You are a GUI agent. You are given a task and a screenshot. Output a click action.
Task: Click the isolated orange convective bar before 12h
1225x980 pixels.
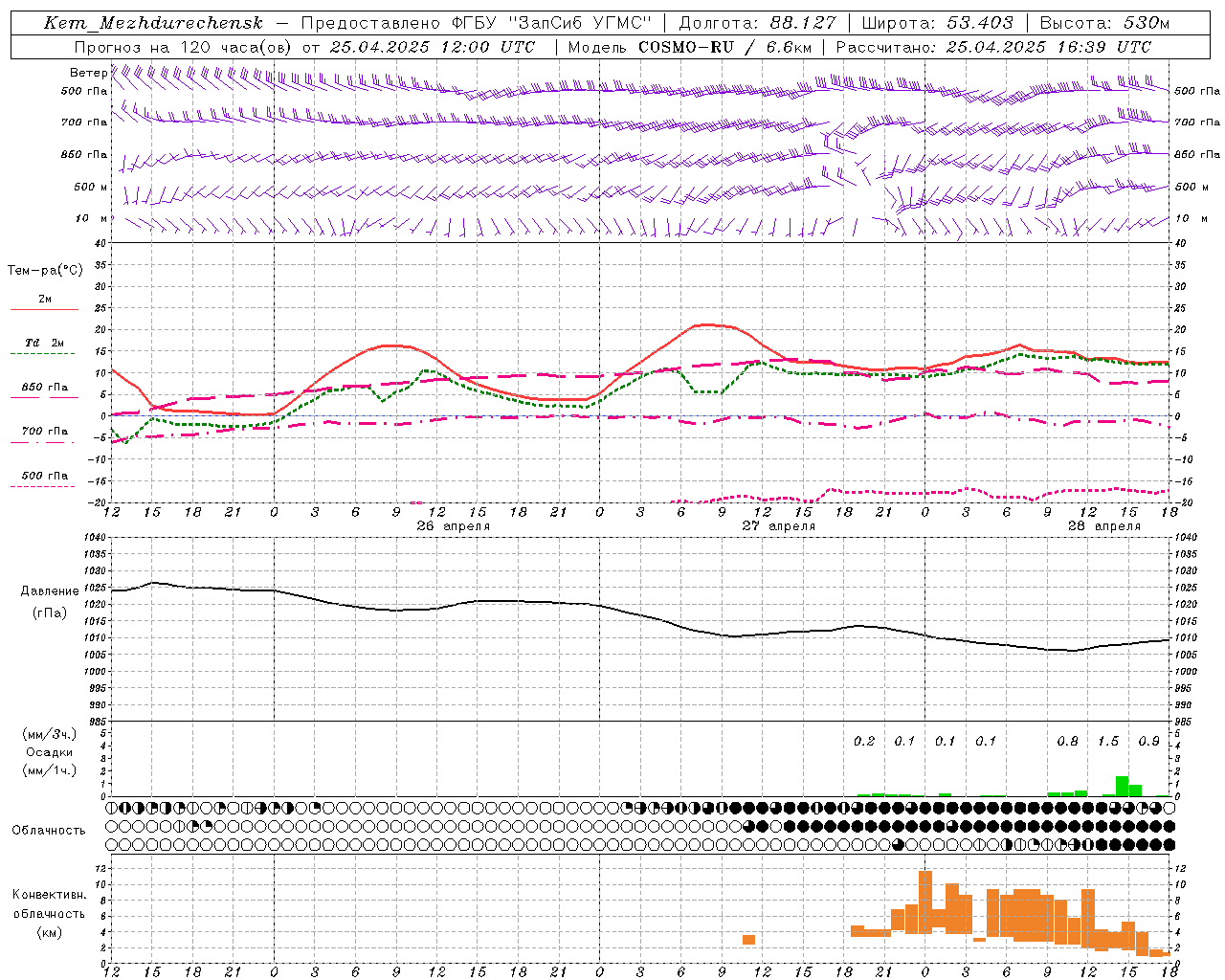point(748,940)
